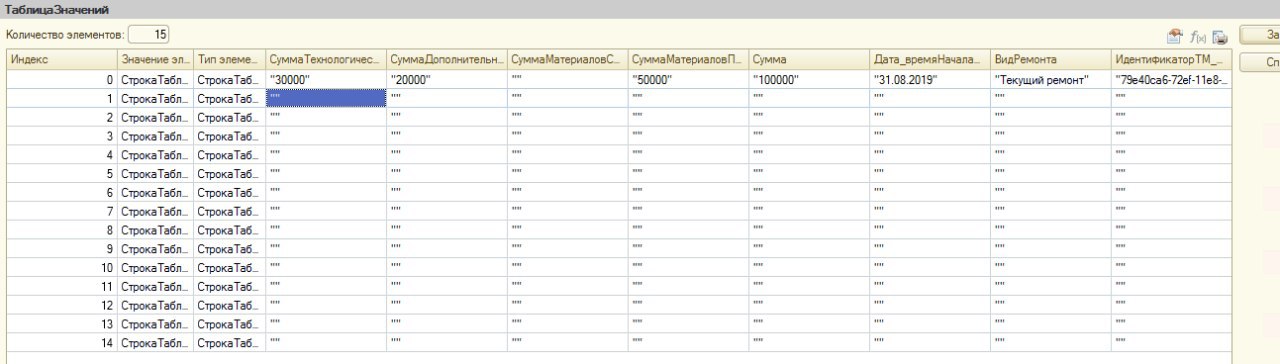Click index cell 11

pyautogui.click(x=62, y=287)
